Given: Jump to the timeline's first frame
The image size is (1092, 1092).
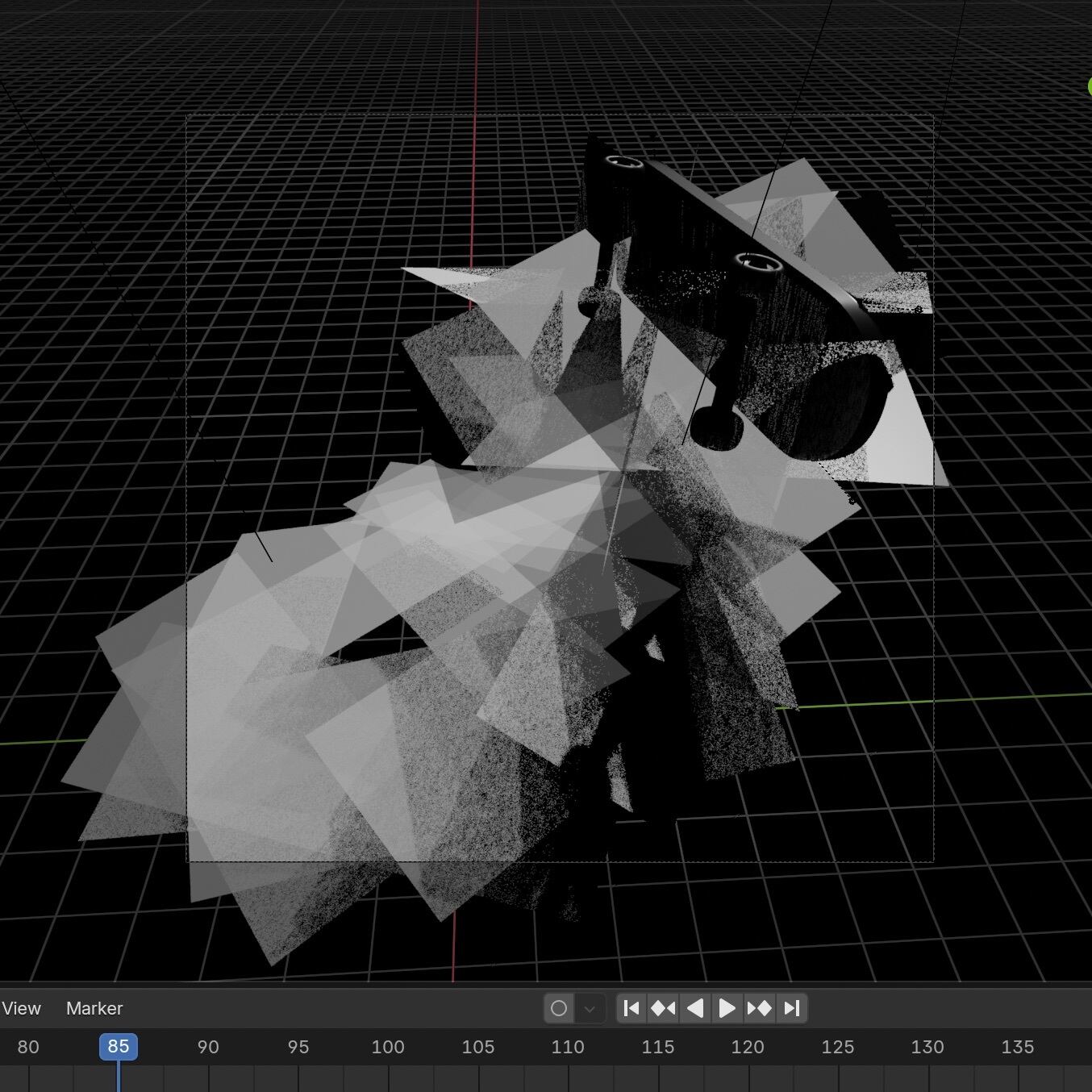Looking at the screenshot, I should click(x=631, y=1008).
